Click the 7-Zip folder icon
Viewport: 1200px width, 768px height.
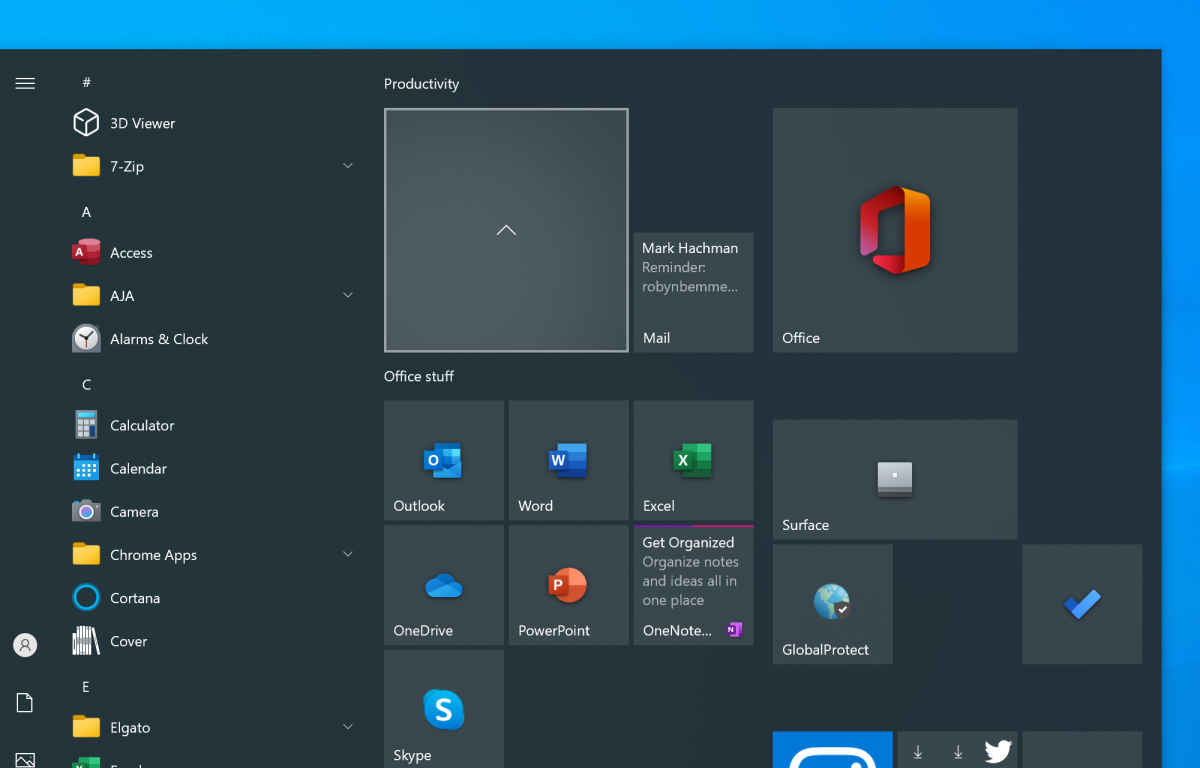coord(86,166)
